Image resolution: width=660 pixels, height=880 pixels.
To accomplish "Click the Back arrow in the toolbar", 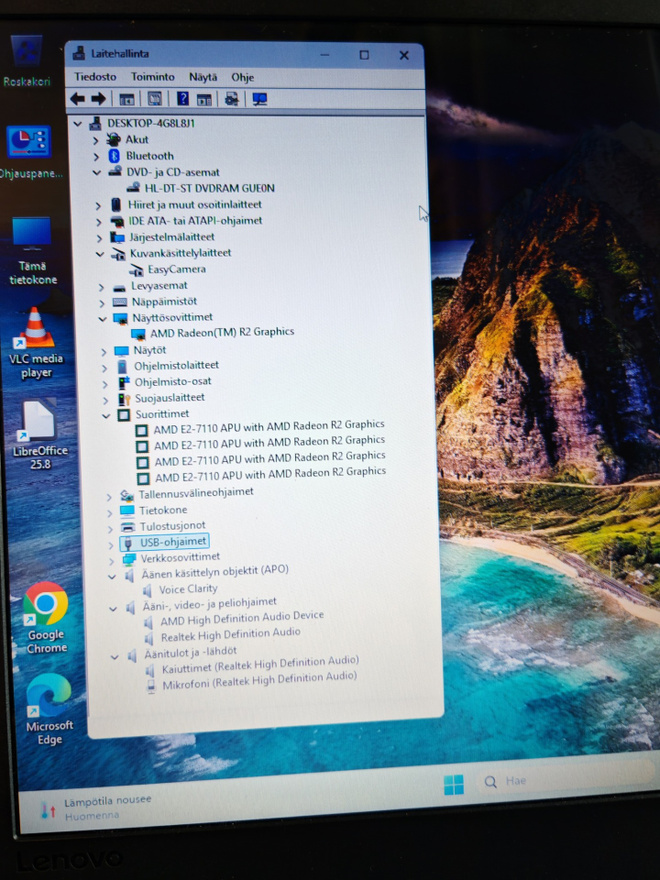I will coord(77,99).
